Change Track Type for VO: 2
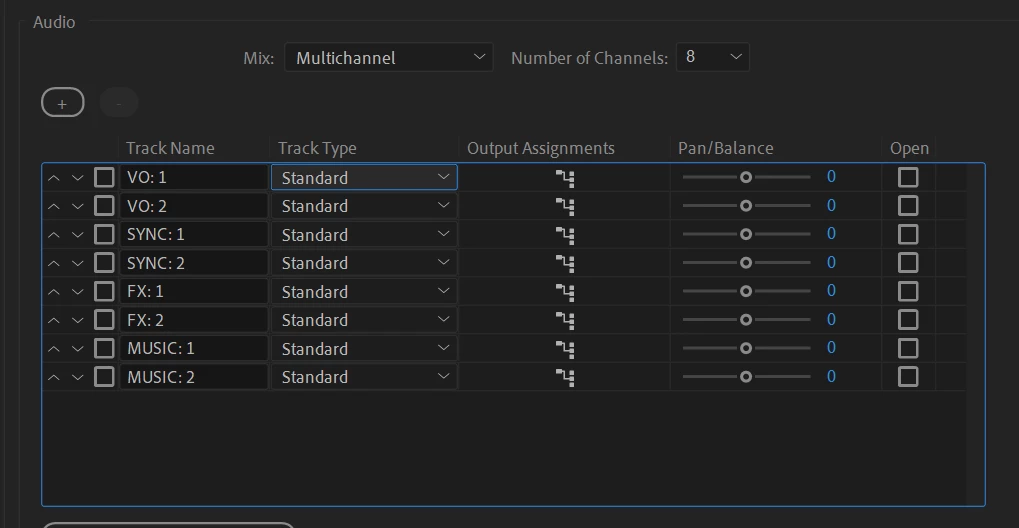 point(365,206)
